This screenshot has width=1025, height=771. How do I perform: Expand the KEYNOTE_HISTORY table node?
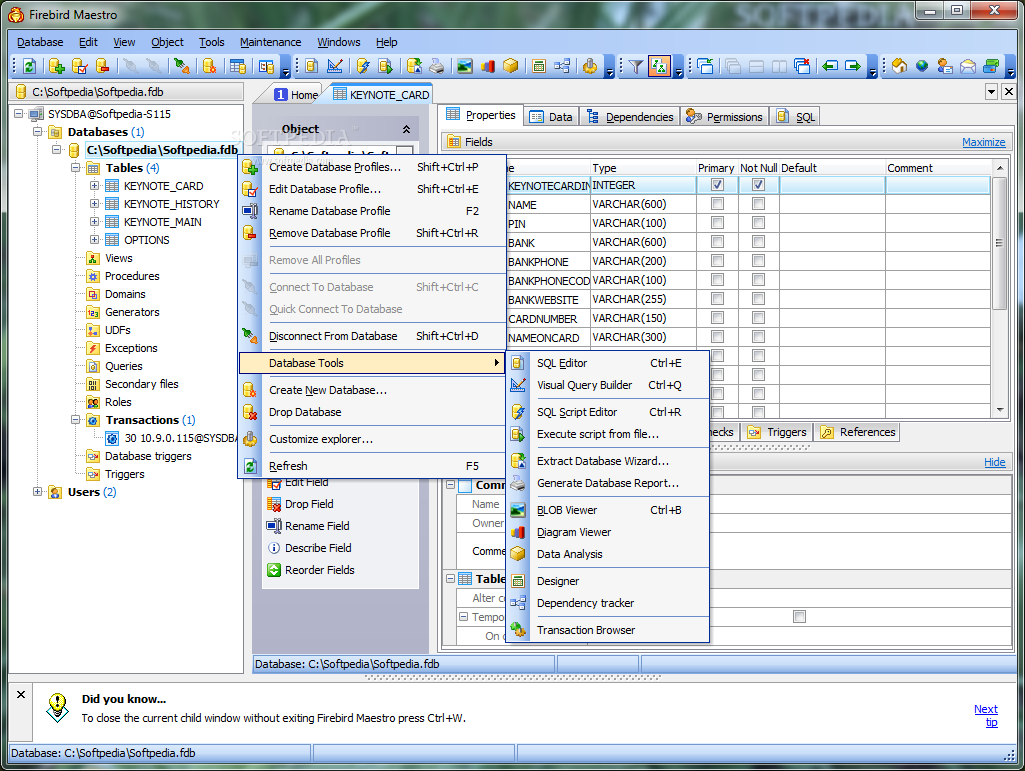95,204
